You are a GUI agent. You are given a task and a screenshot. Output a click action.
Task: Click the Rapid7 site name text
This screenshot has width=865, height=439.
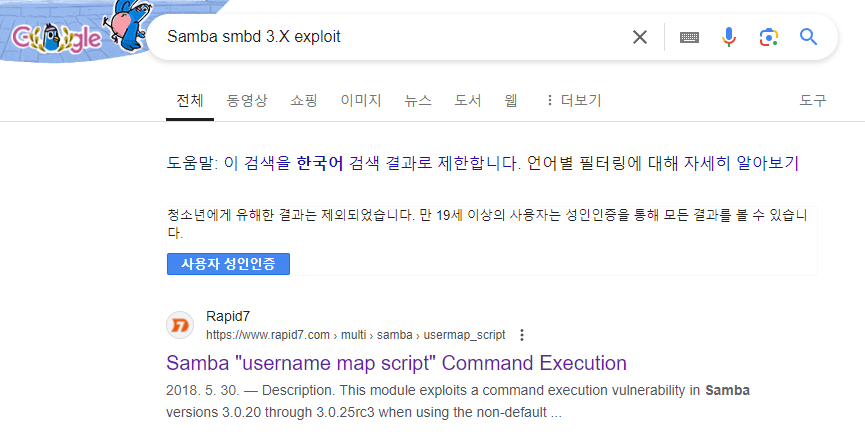[x=228, y=316]
